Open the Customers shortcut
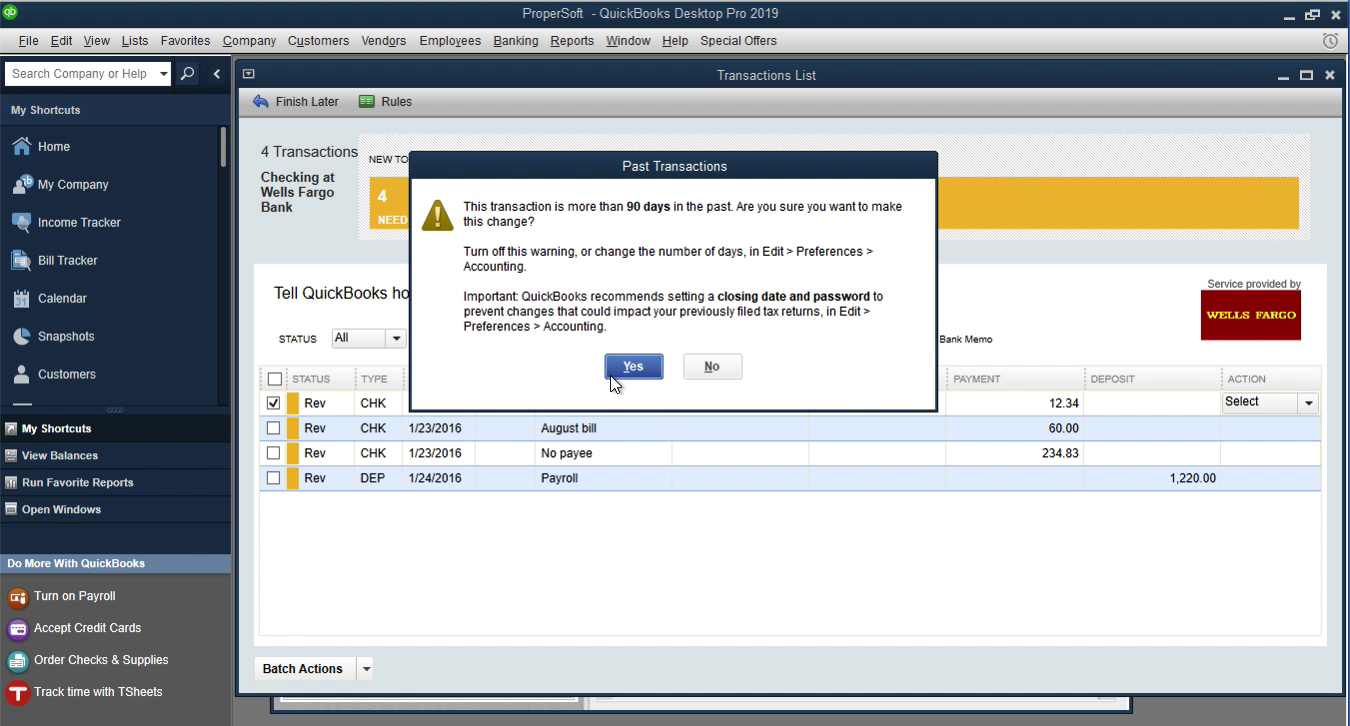 point(67,374)
